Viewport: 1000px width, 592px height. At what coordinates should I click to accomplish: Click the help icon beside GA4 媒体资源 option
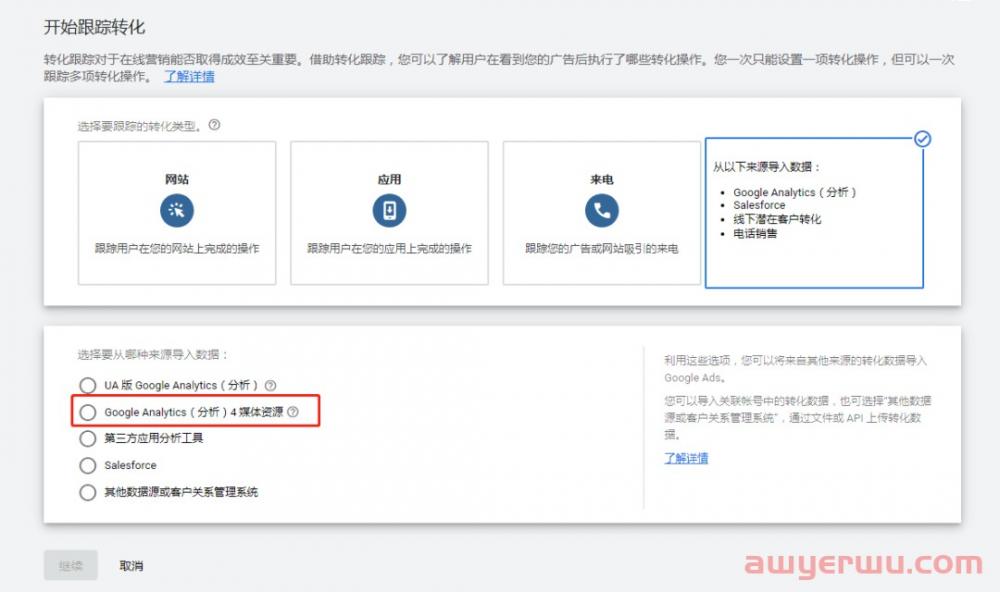click(x=293, y=411)
